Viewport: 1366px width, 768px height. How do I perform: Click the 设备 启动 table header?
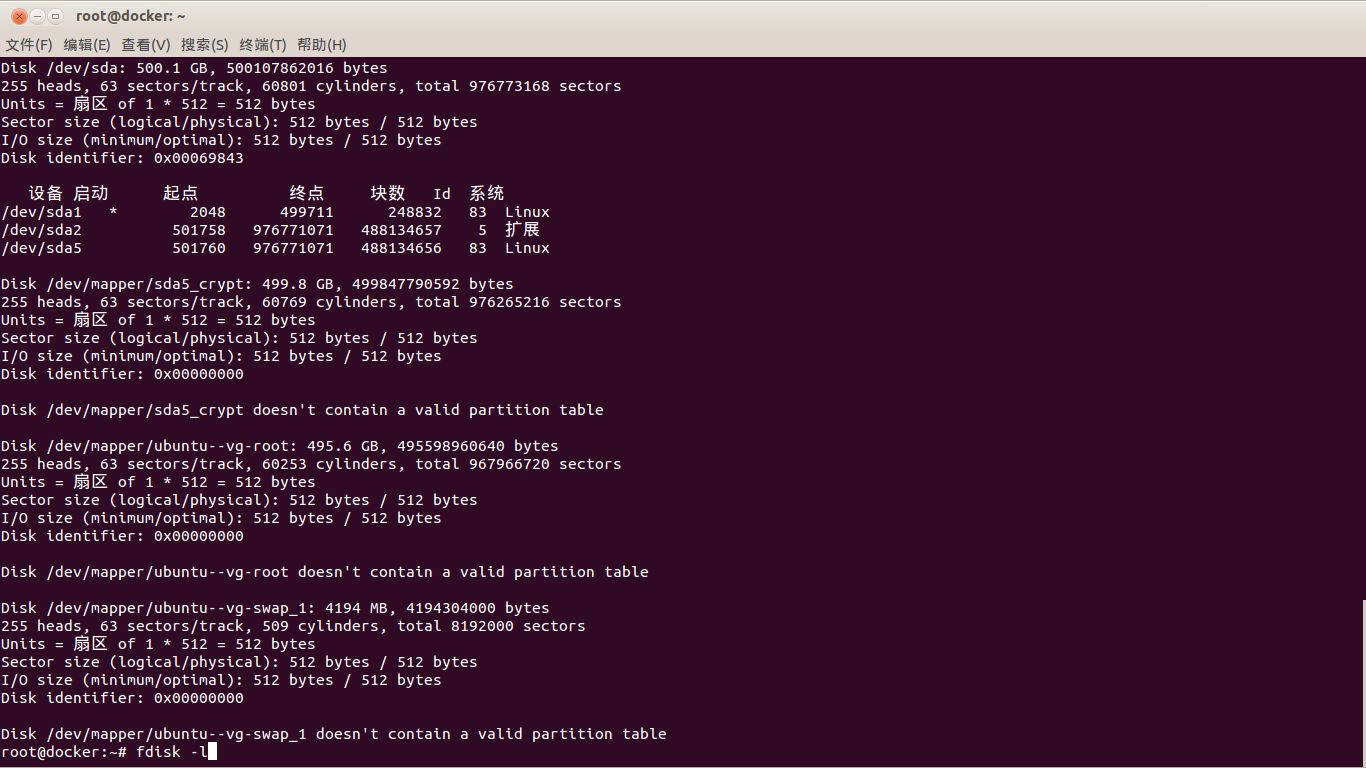point(68,194)
